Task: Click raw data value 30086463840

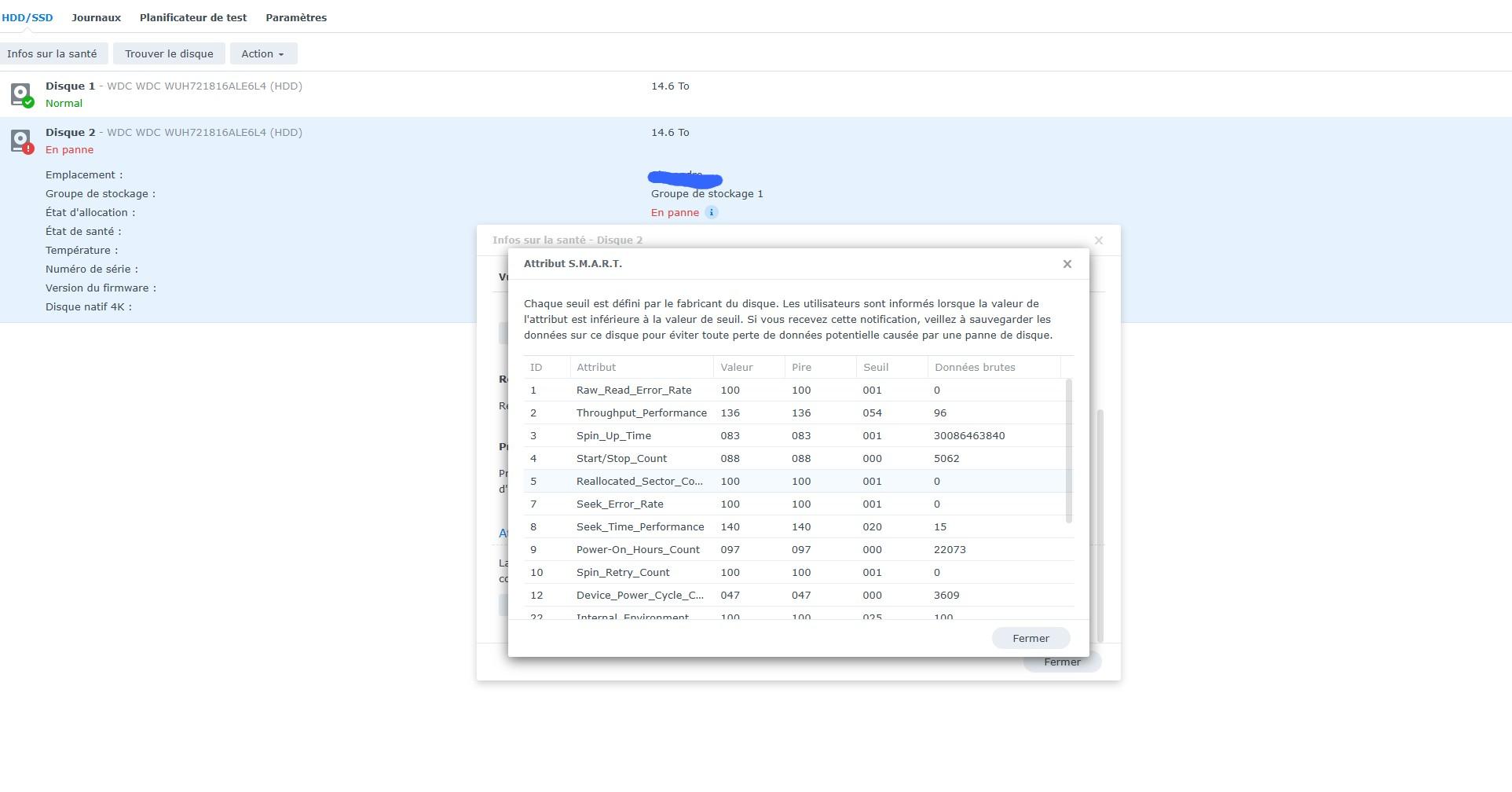Action: pyautogui.click(x=969, y=435)
